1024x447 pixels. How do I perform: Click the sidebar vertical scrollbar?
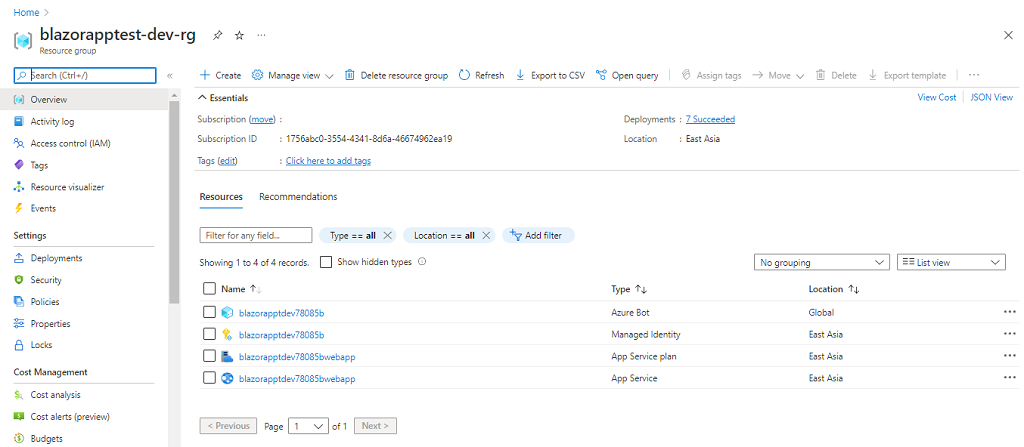(x=174, y=202)
